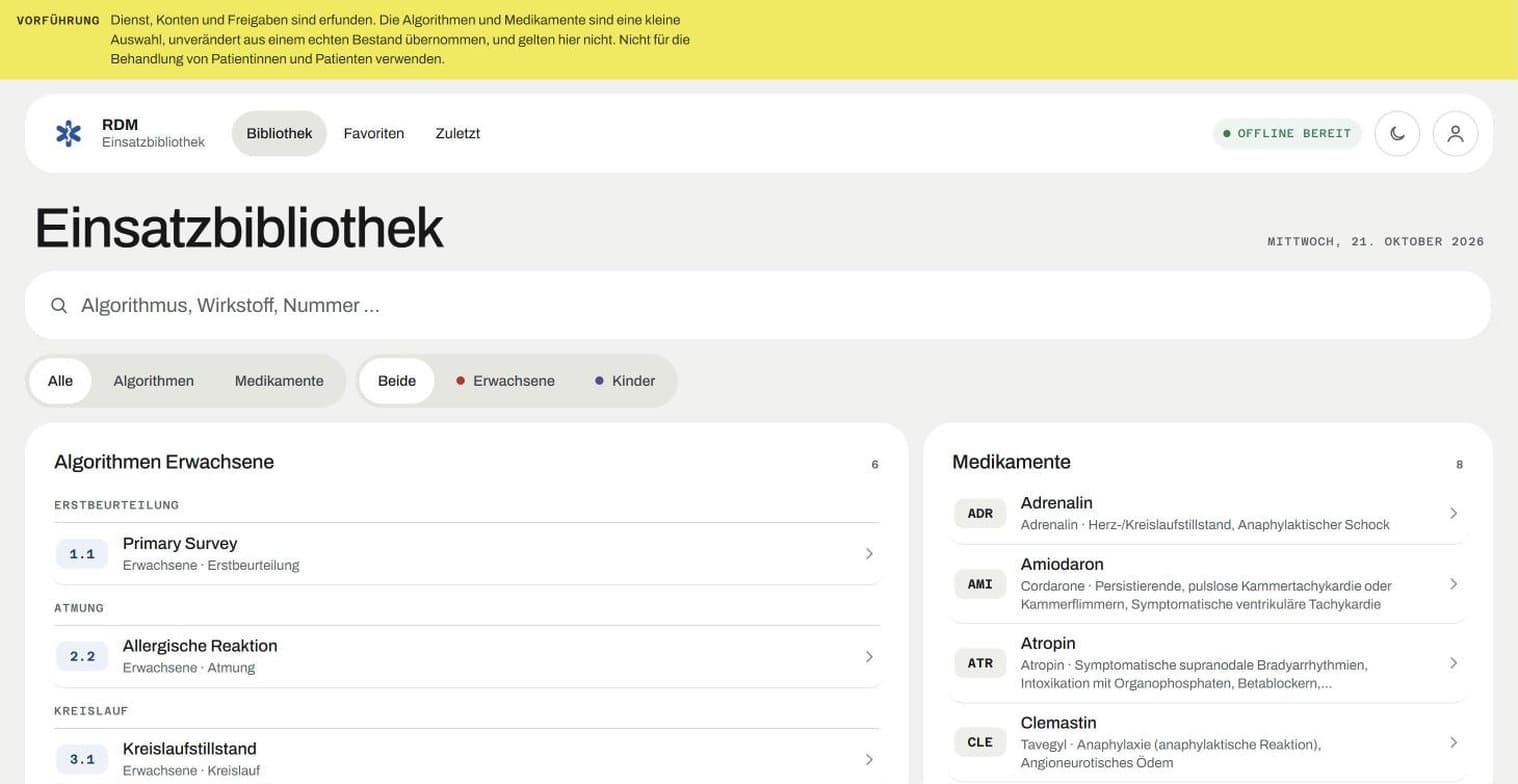Filter the list by Algorithmen
The width and height of the screenshot is (1518, 784).
point(154,381)
